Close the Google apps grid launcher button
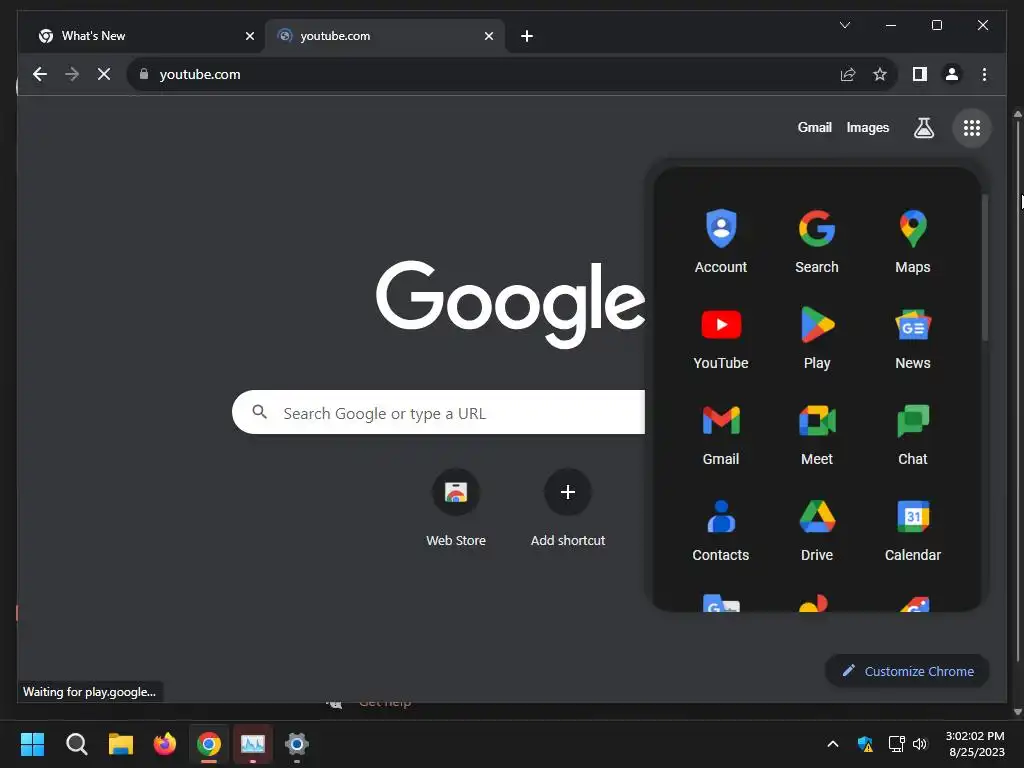This screenshot has width=1024, height=768. 971,128
